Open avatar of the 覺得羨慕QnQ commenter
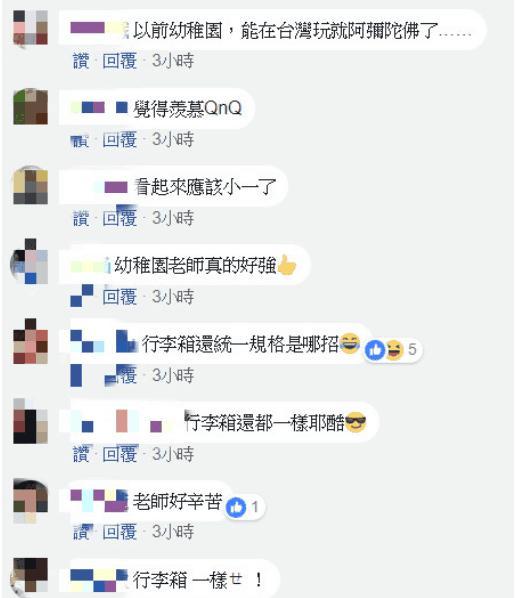523x598 pixels. 31,107
